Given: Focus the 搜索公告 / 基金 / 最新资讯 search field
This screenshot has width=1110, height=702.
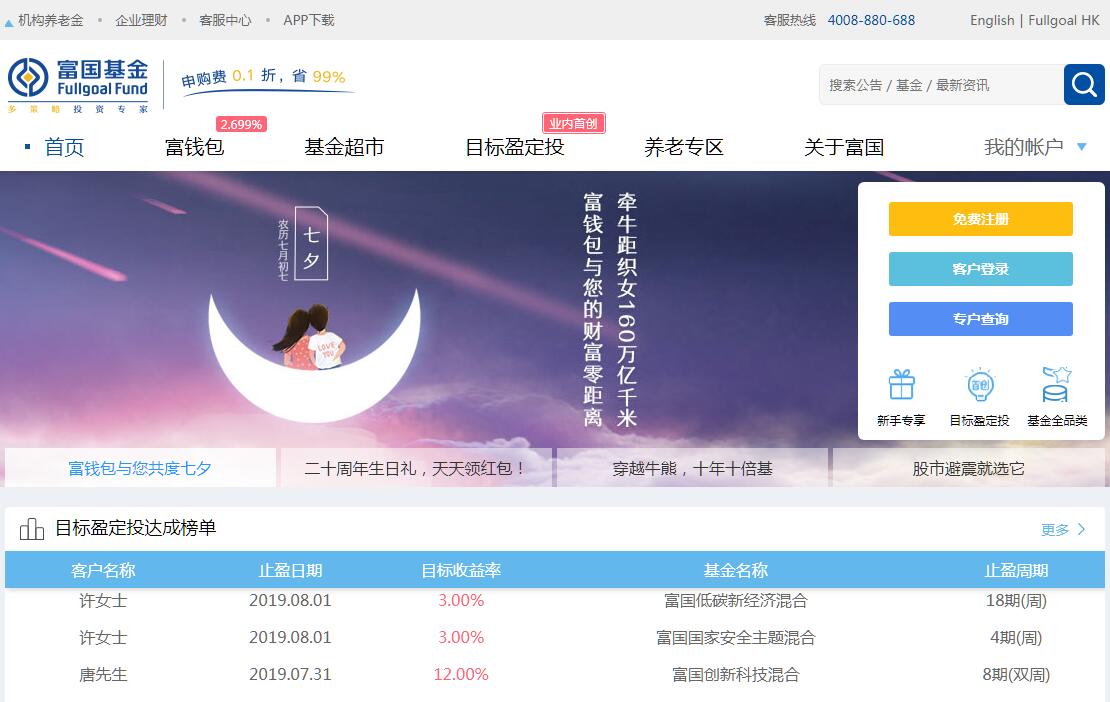Looking at the screenshot, I should click(942, 85).
